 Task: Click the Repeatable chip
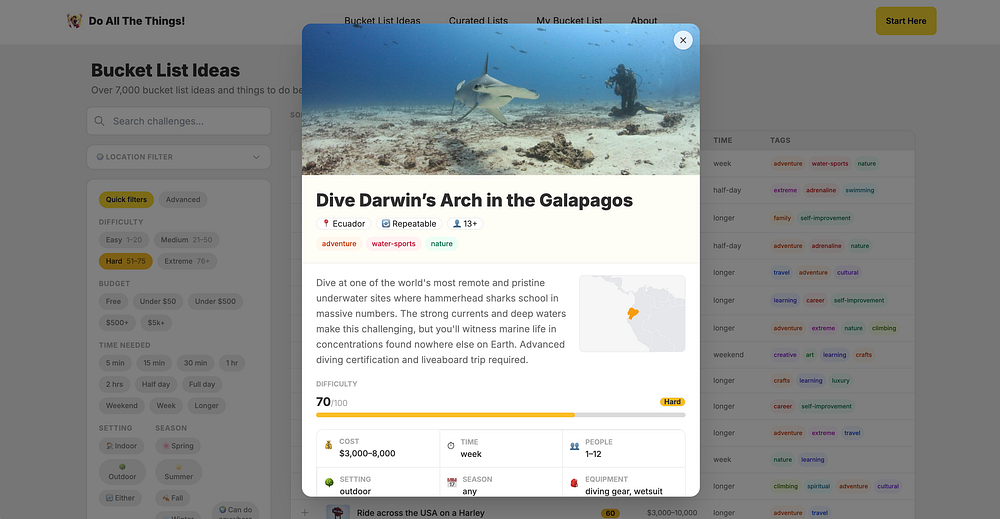click(409, 224)
